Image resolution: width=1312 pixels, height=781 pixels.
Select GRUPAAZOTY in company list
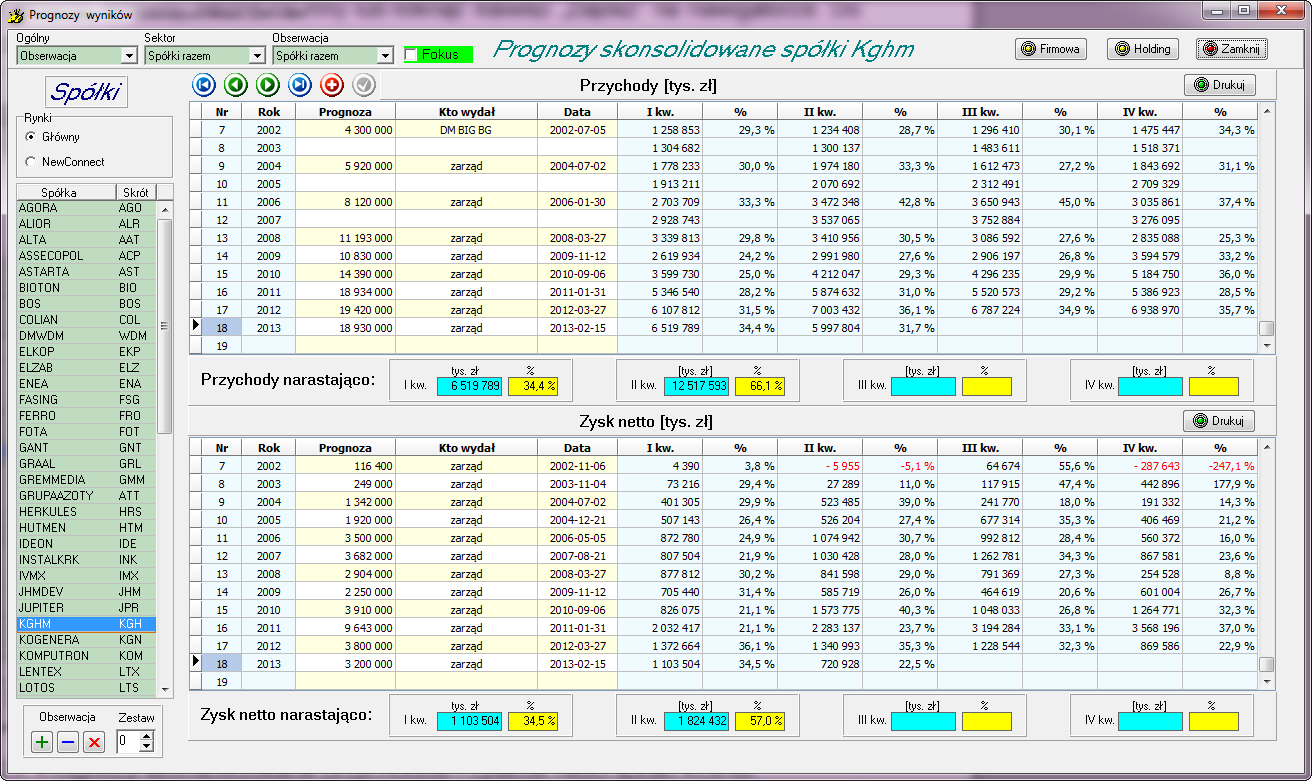pyautogui.click(x=86, y=496)
